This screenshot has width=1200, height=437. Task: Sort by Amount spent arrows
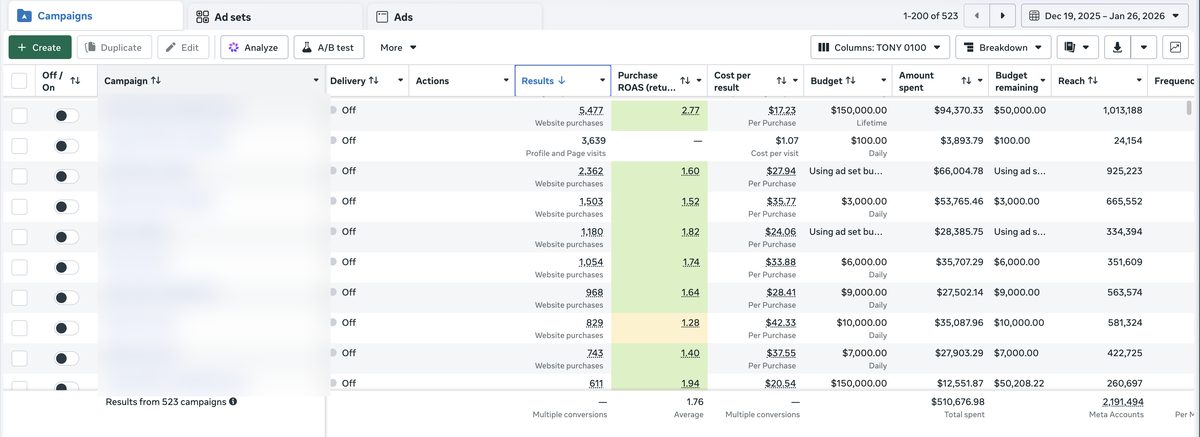point(966,81)
